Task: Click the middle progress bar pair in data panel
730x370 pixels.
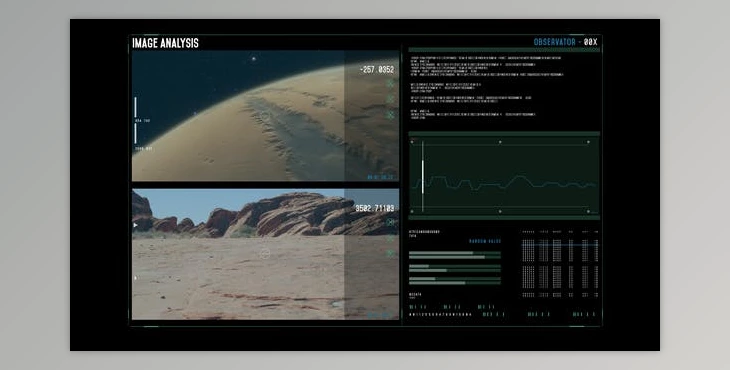Action: coord(455,268)
